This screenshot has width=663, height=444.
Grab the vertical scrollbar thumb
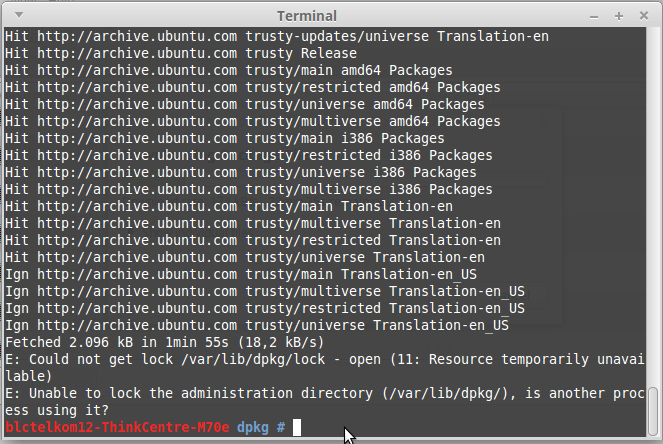(653, 411)
